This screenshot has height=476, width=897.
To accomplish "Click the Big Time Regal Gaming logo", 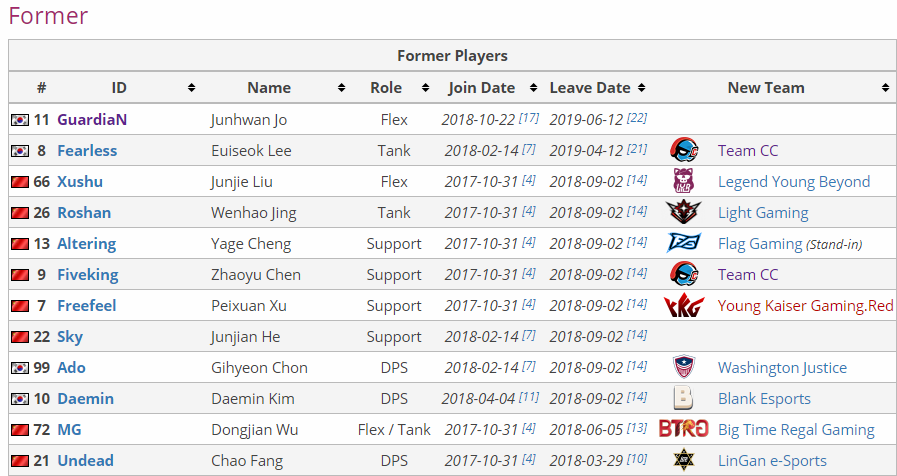I will coord(684,429).
